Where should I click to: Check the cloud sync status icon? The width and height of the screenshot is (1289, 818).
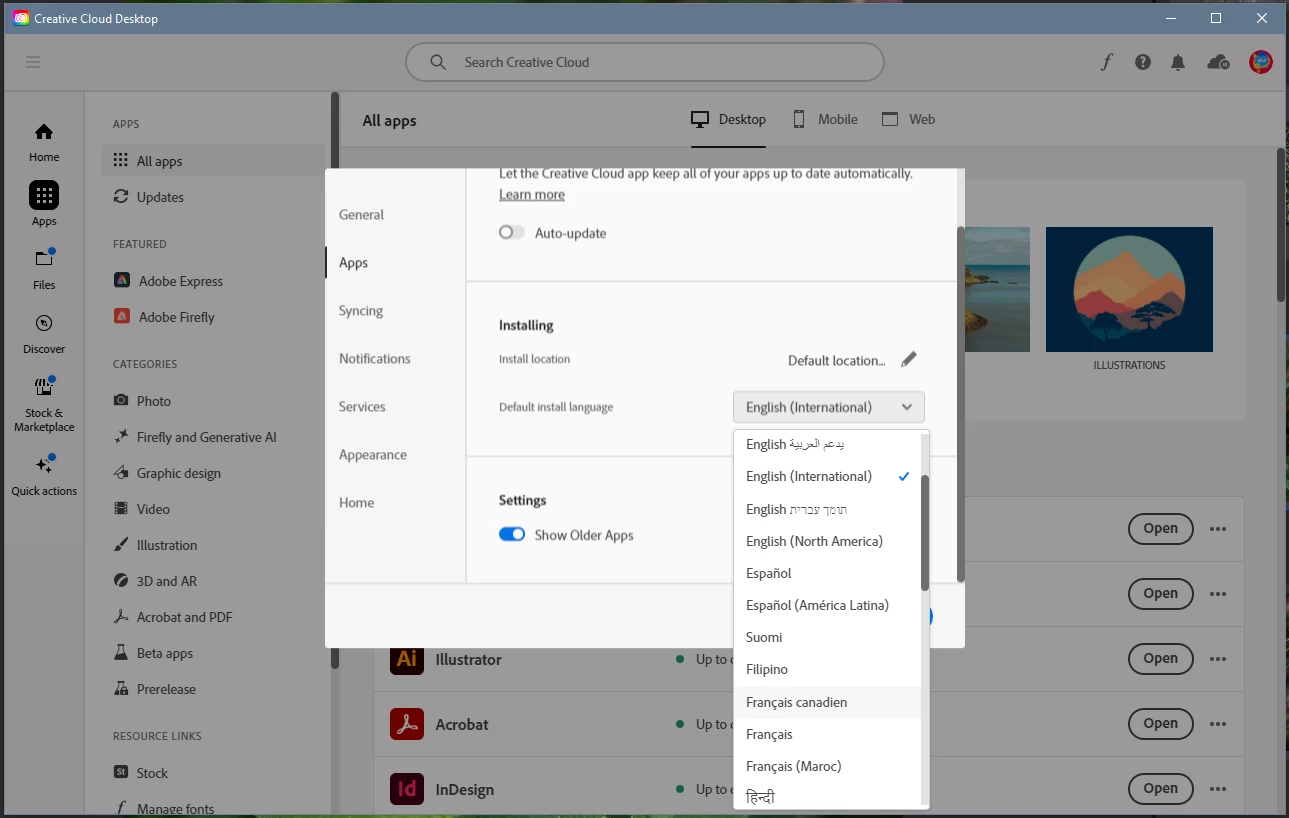(x=1218, y=62)
